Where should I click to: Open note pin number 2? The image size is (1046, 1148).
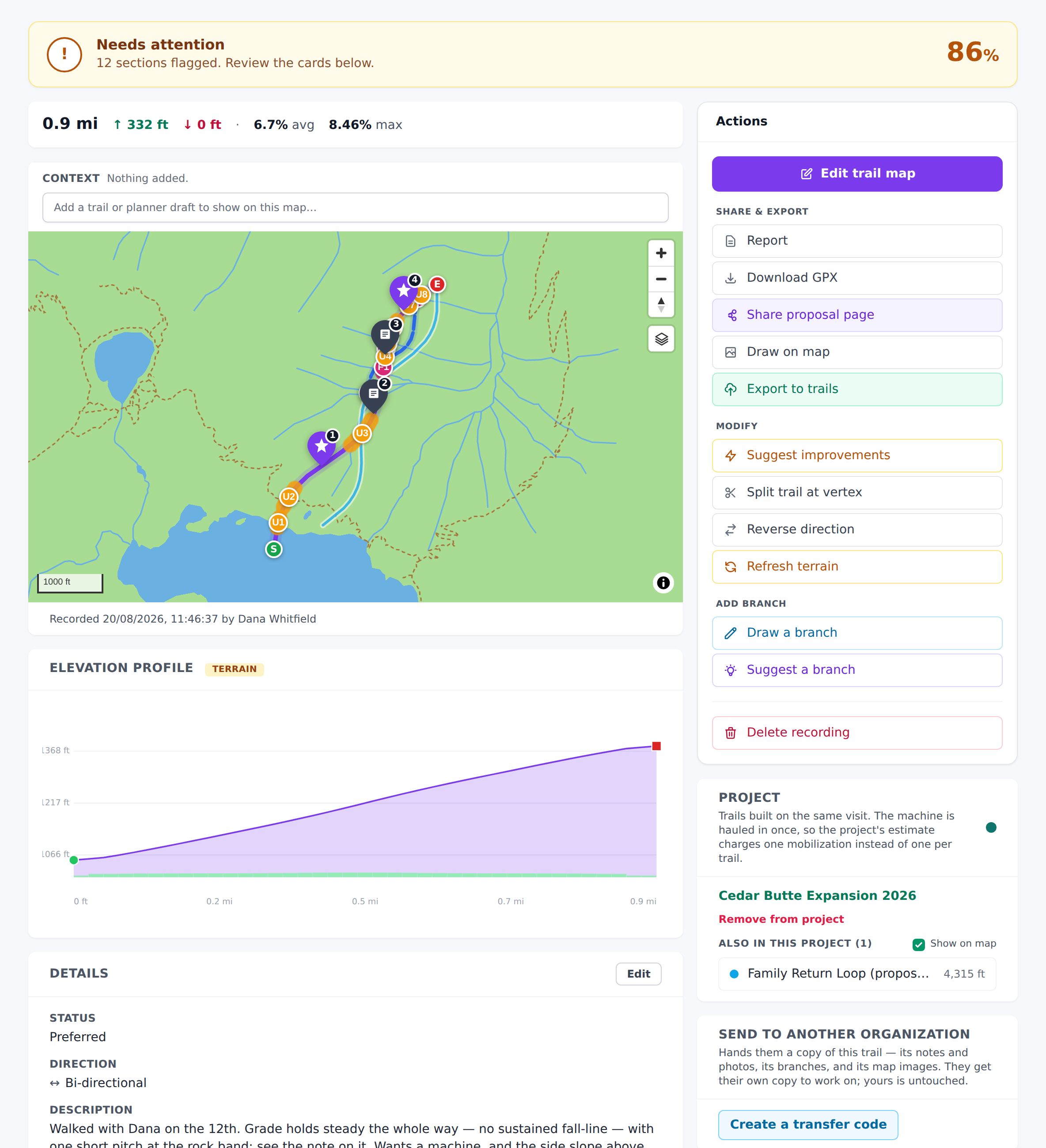(x=373, y=395)
